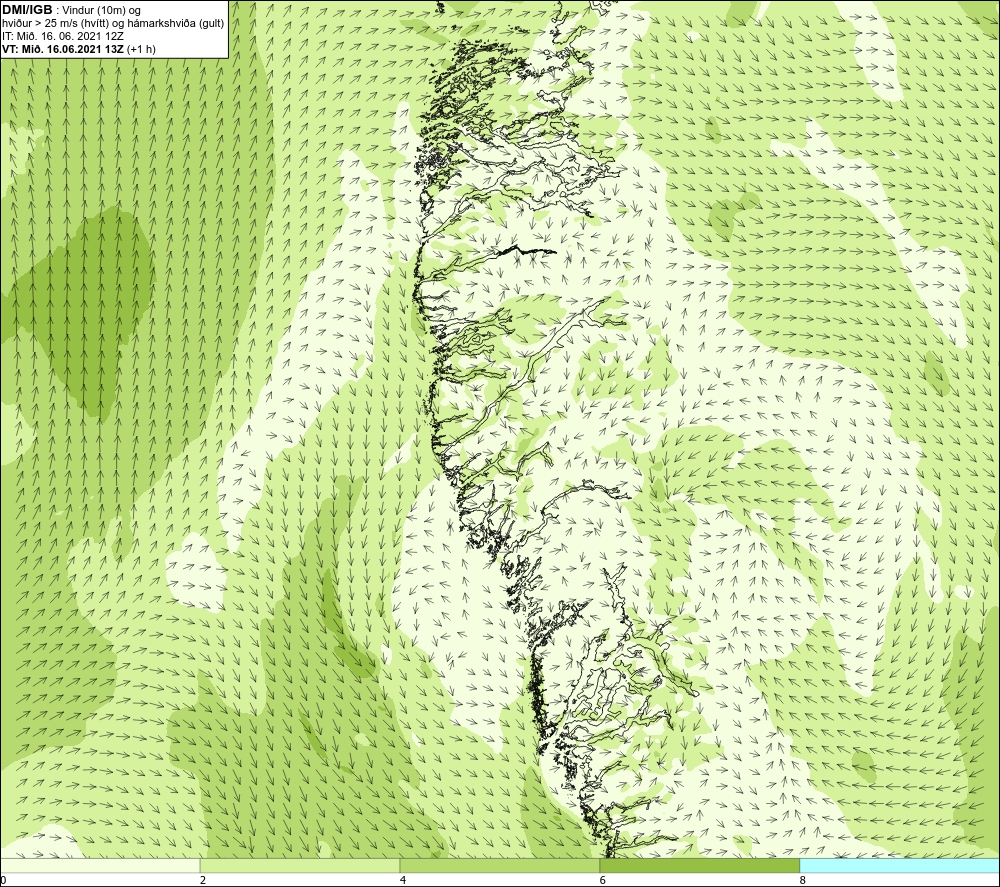Click the '0' scale label

[x=3, y=880]
